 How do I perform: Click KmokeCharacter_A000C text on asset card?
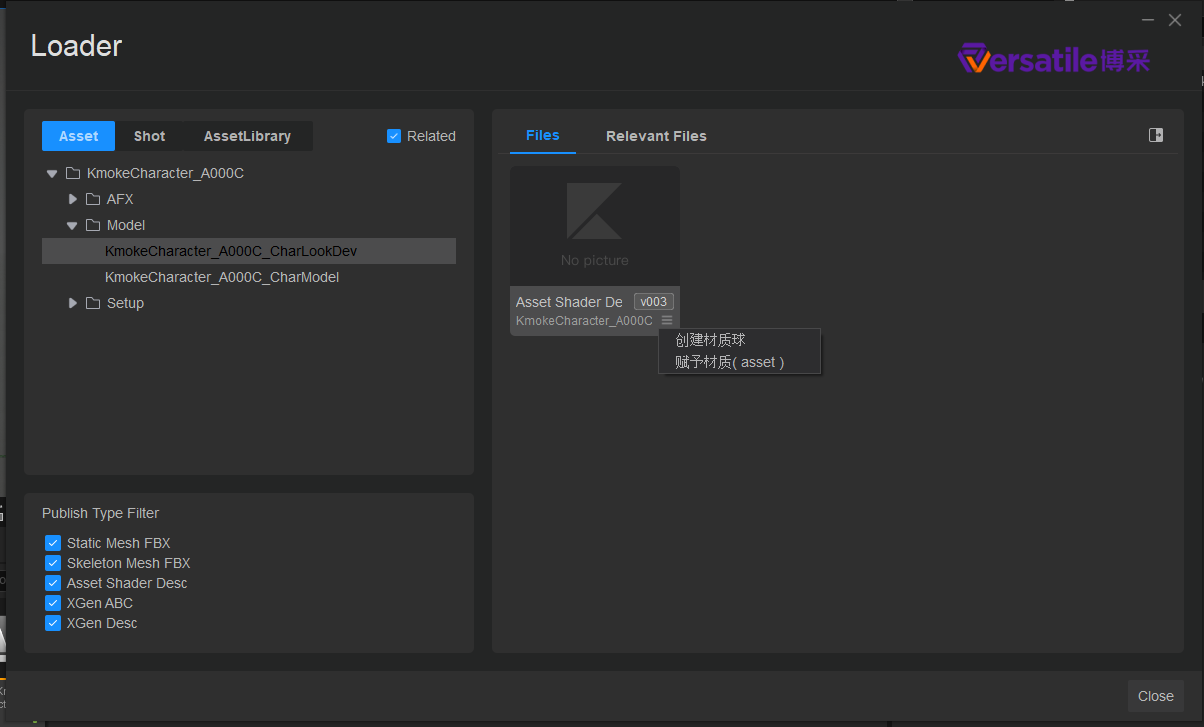[584, 321]
